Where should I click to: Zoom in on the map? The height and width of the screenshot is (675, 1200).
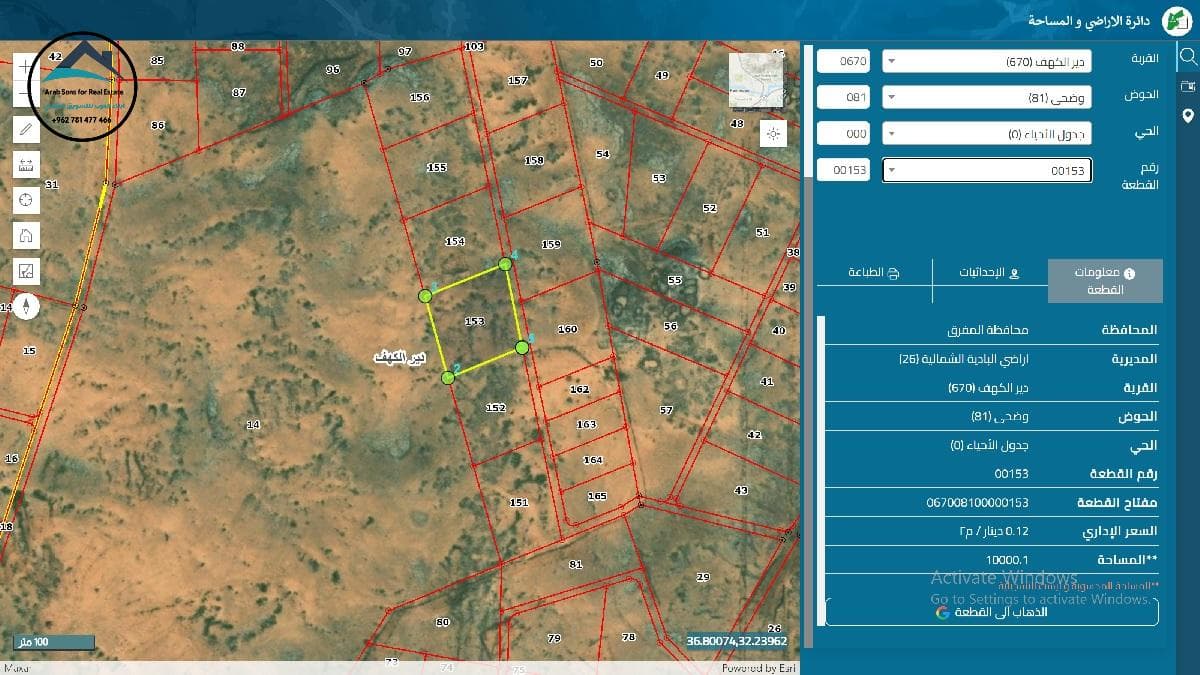click(x=26, y=66)
